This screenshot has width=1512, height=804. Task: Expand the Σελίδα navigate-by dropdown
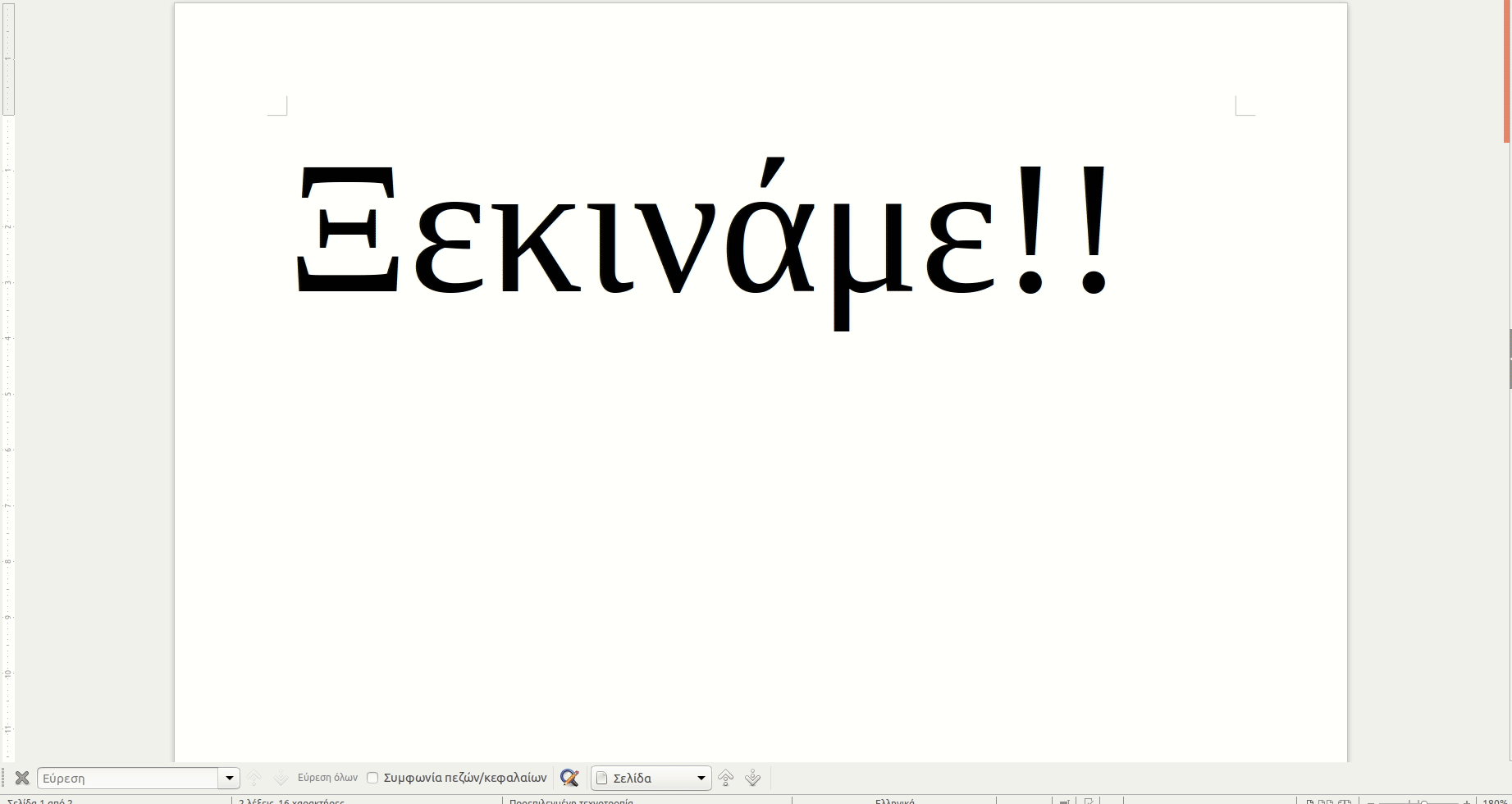coord(652,778)
